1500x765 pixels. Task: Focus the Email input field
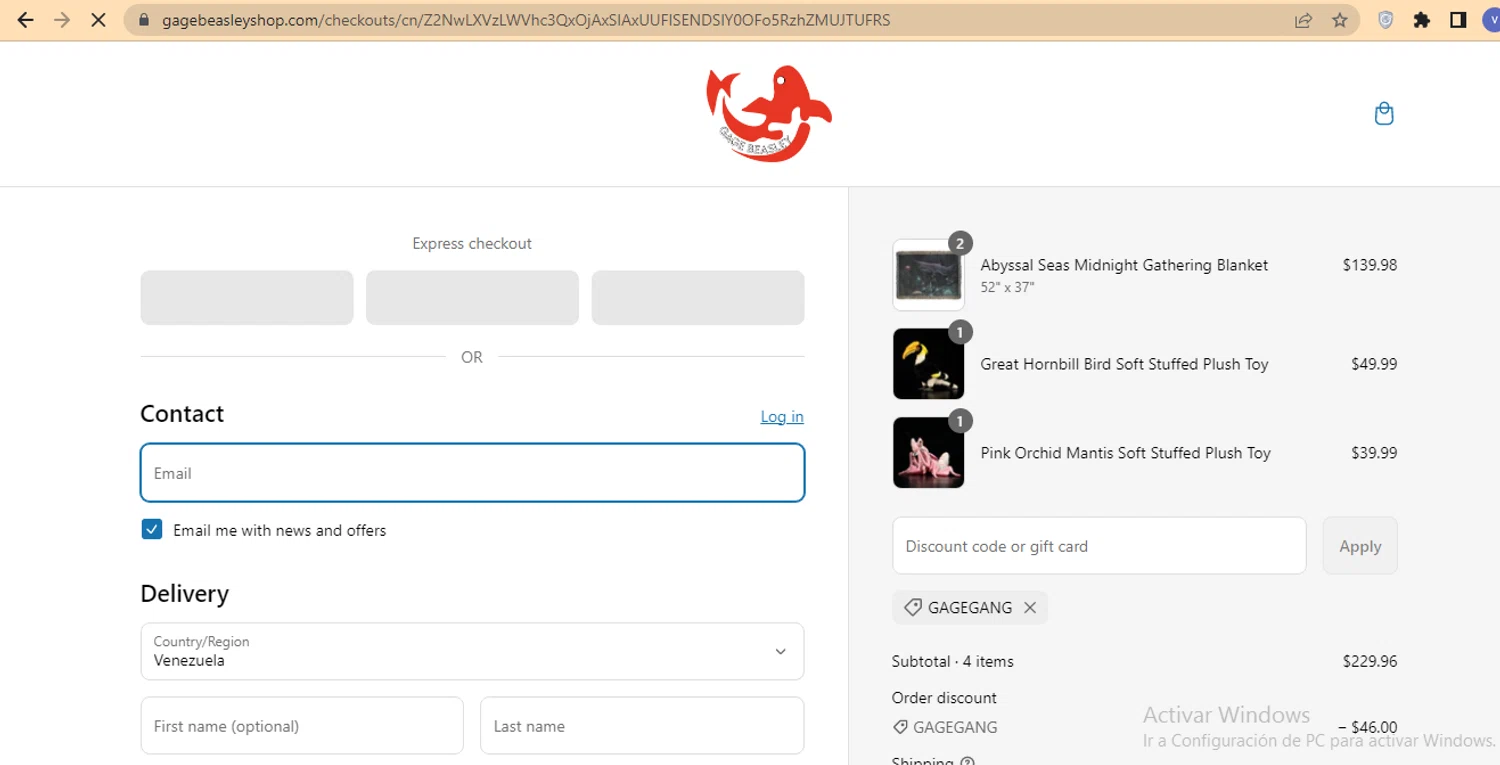point(472,473)
